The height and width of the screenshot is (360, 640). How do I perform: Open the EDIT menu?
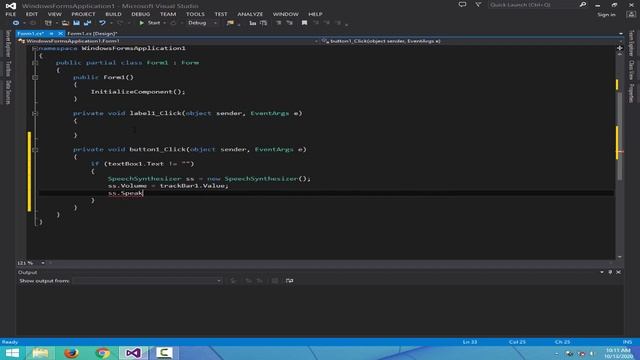(x=32, y=14)
